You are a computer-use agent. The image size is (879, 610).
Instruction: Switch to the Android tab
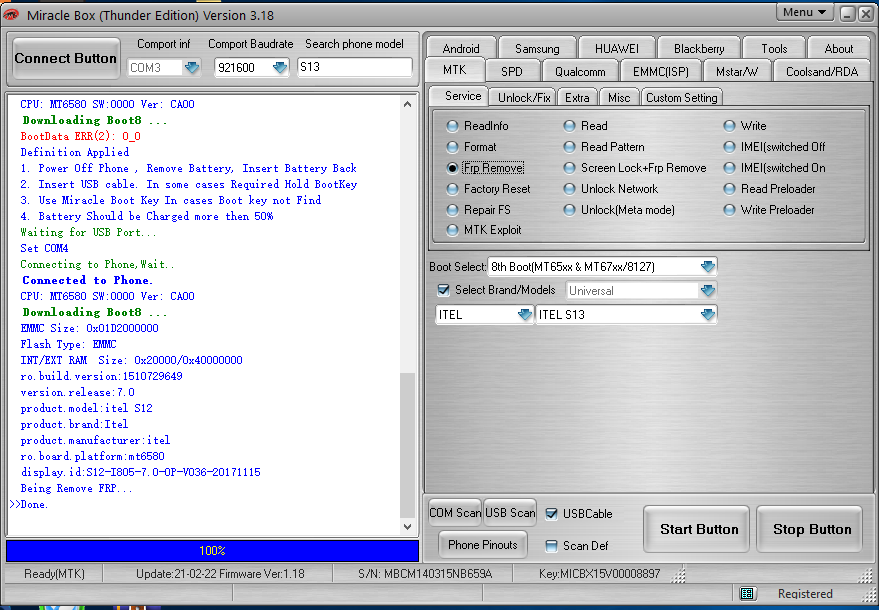tap(461, 48)
